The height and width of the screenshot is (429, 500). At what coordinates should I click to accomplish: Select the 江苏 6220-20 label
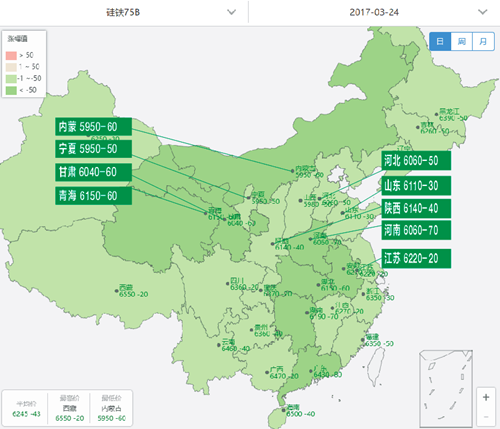[416, 258]
